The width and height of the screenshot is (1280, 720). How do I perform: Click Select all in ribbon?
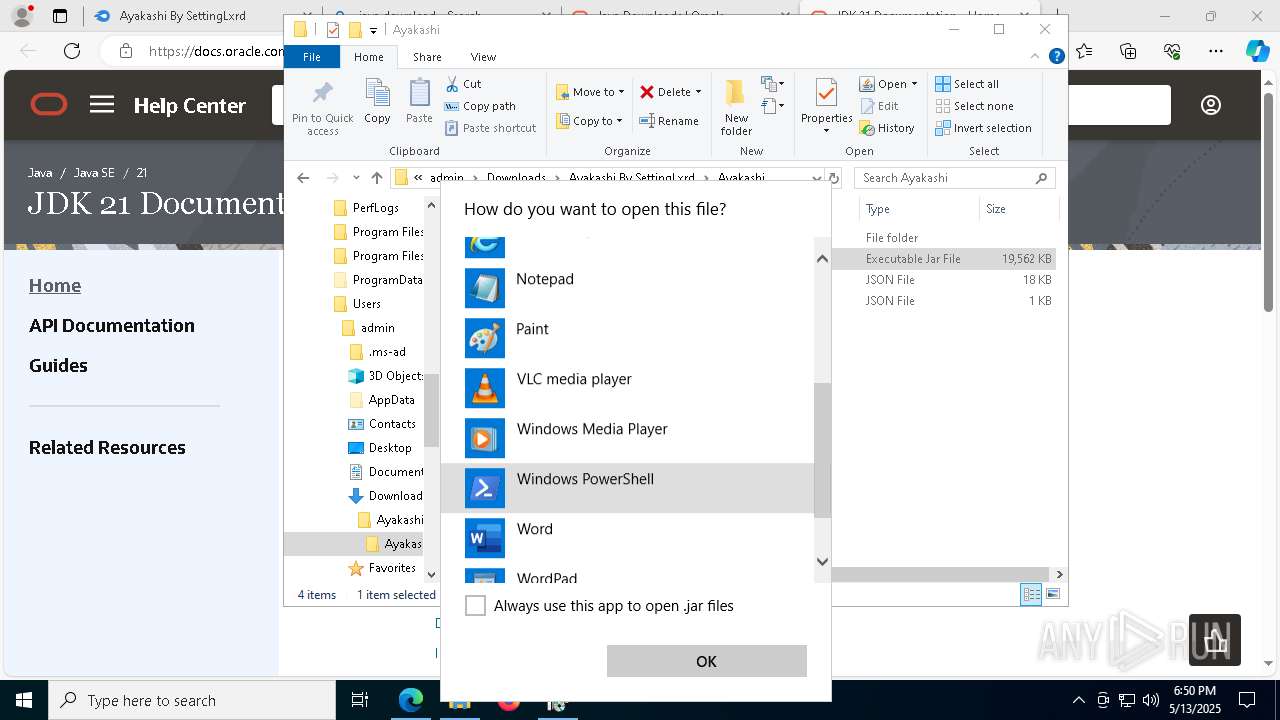pyautogui.click(x=967, y=84)
